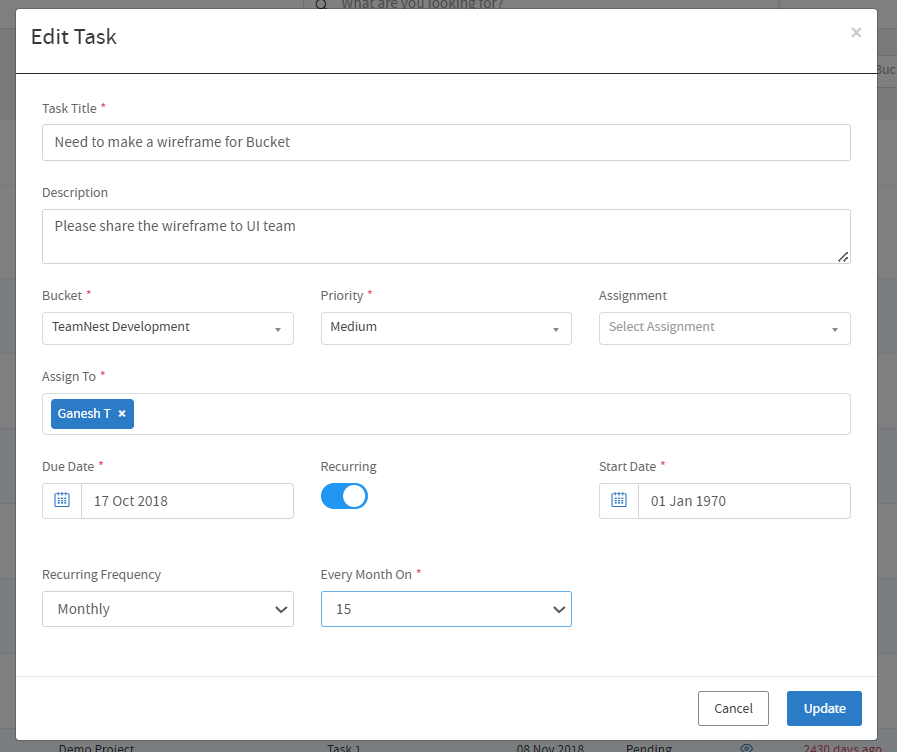Turn off the Recurring switch
The width and height of the screenshot is (897, 752).
(x=344, y=496)
